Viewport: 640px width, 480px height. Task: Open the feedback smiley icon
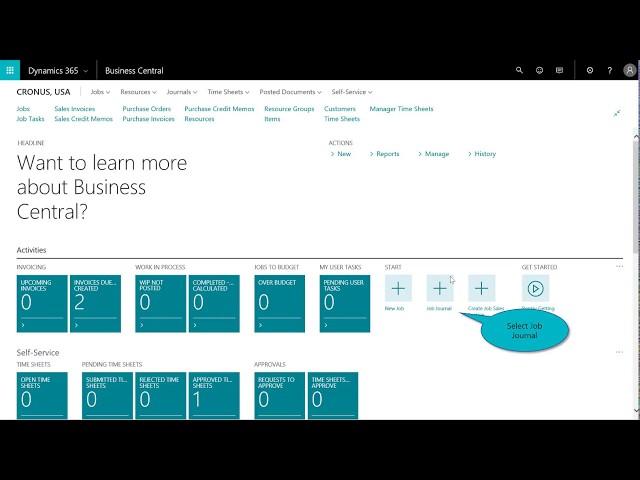(x=539, y=70)
